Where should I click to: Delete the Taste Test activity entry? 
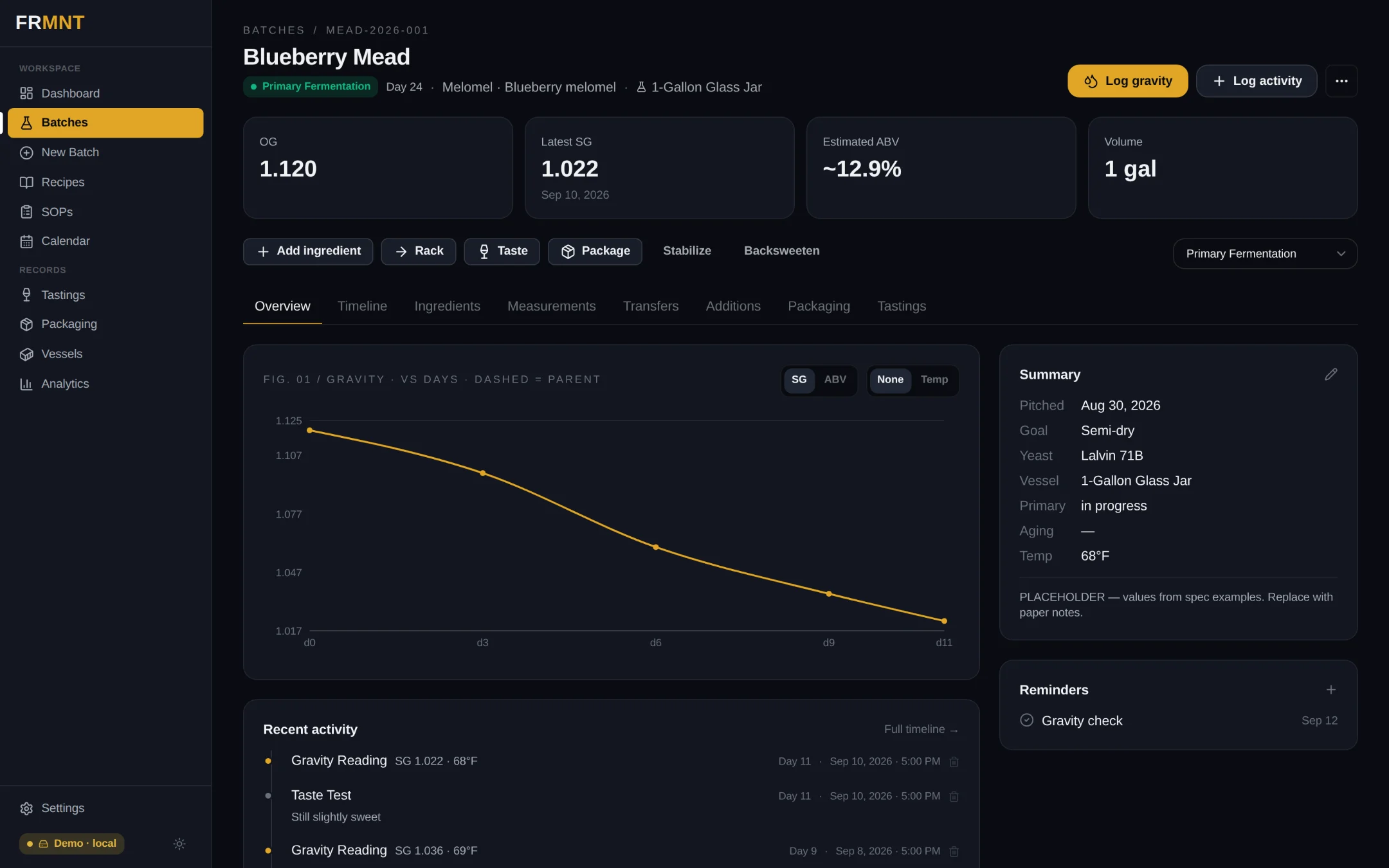[954, 797]
